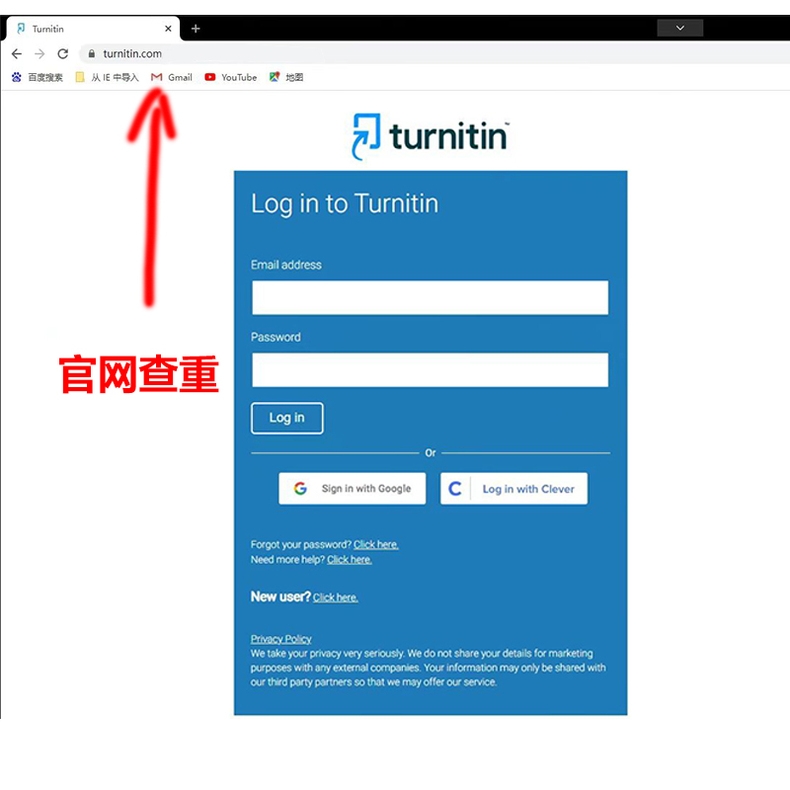Open the Gmail bookmark

click(x=172, y=77)
